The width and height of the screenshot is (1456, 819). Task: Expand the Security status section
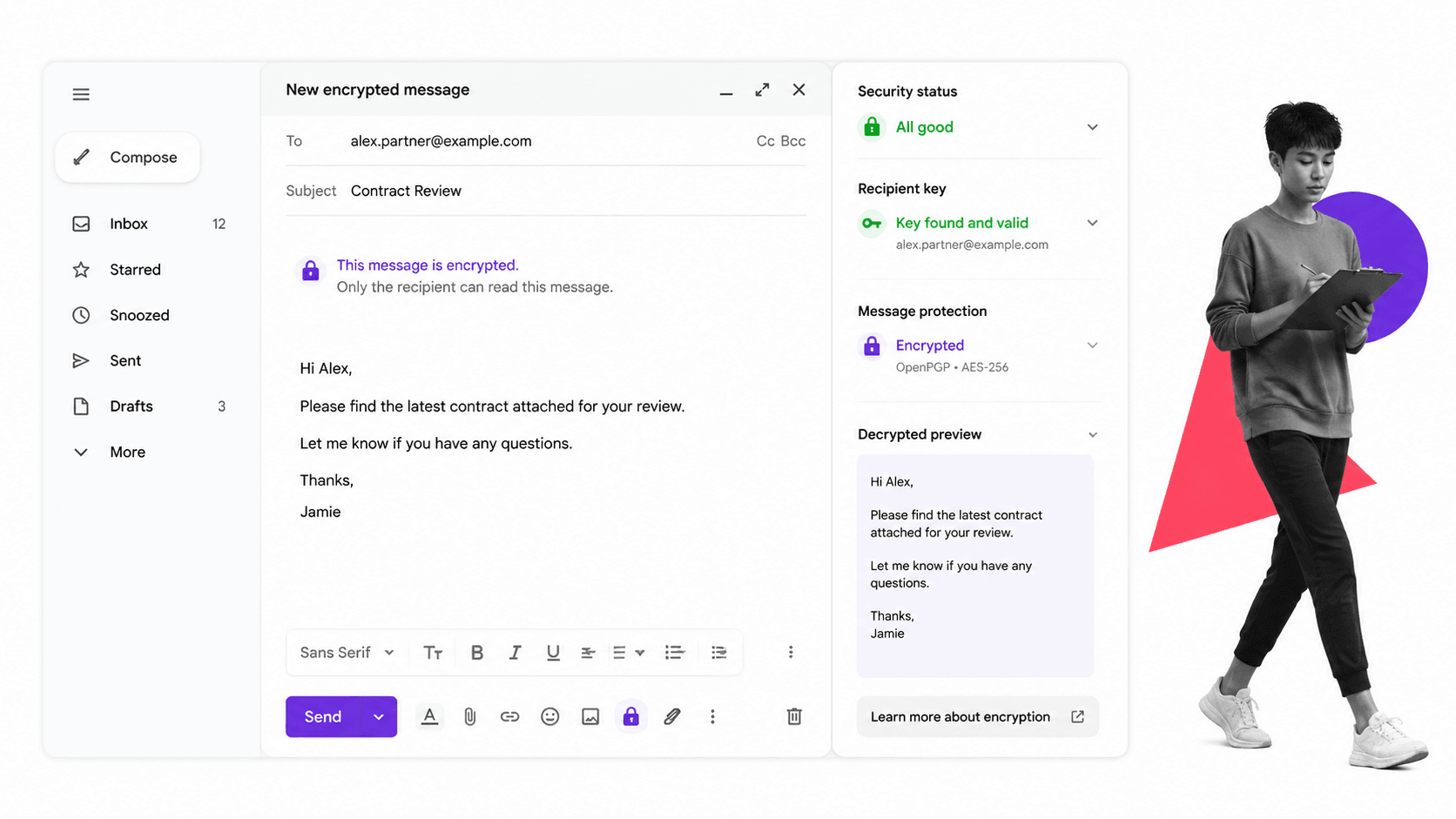[1092, 128]
